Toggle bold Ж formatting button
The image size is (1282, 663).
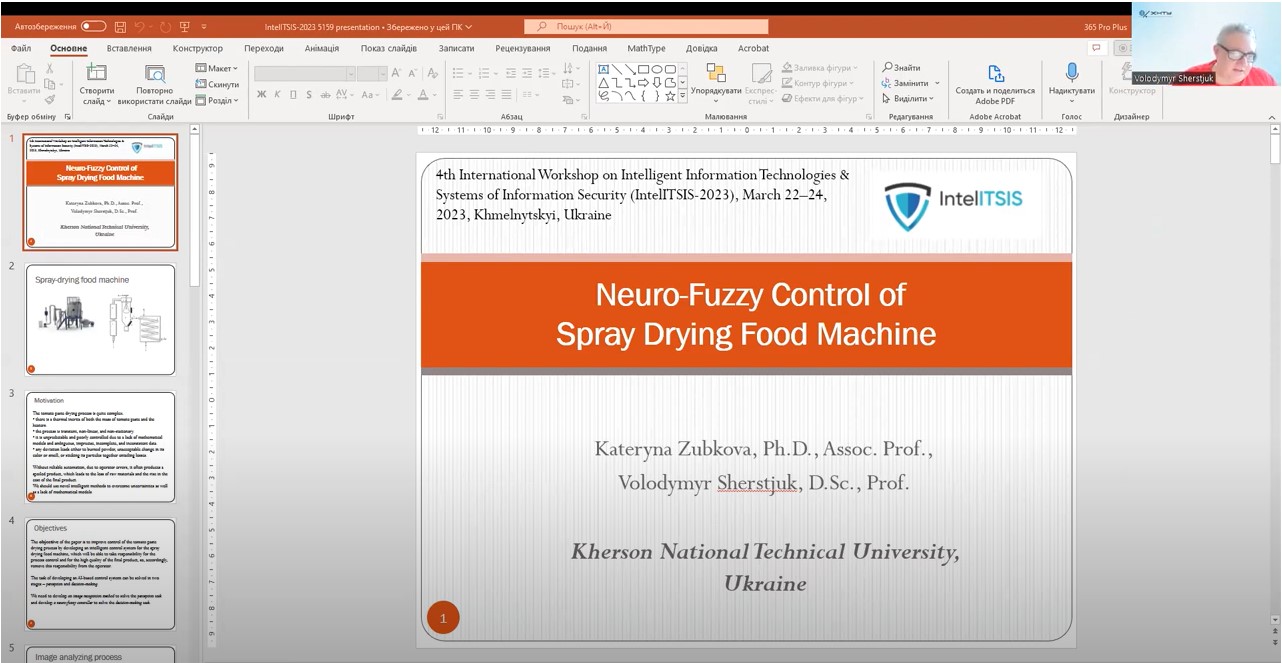tap(262, 95)
